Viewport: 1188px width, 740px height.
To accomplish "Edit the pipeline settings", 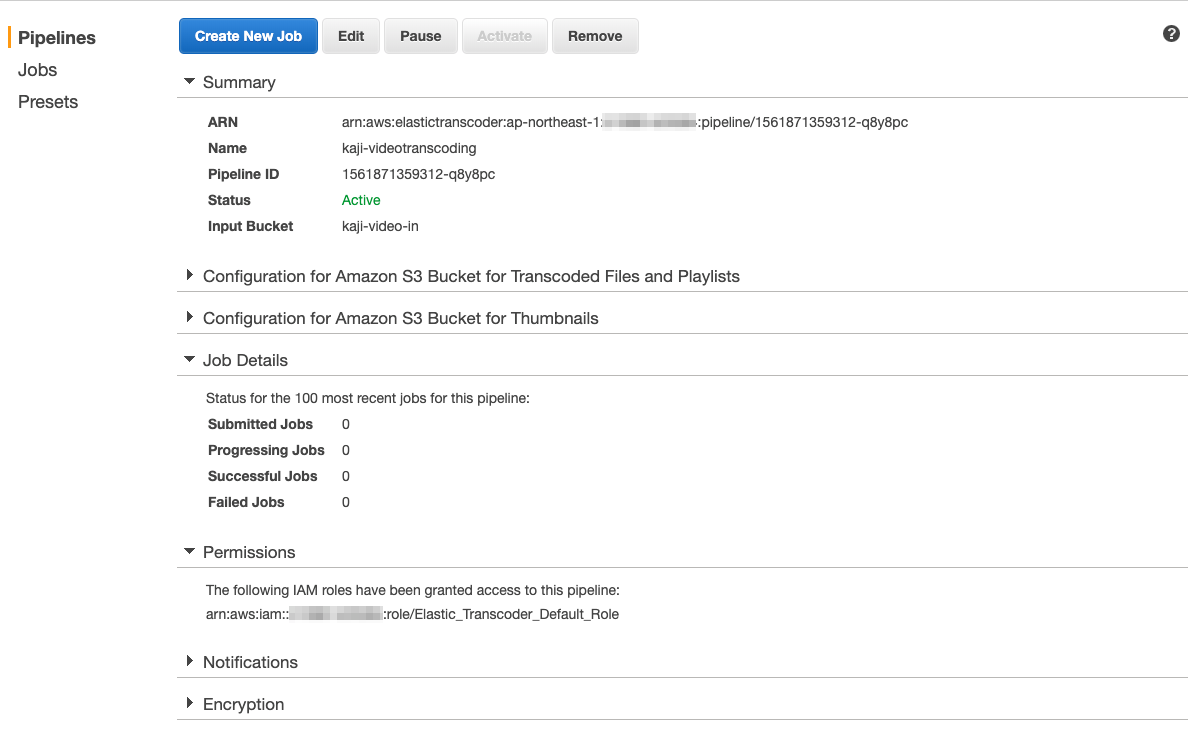I will (350, 35).
